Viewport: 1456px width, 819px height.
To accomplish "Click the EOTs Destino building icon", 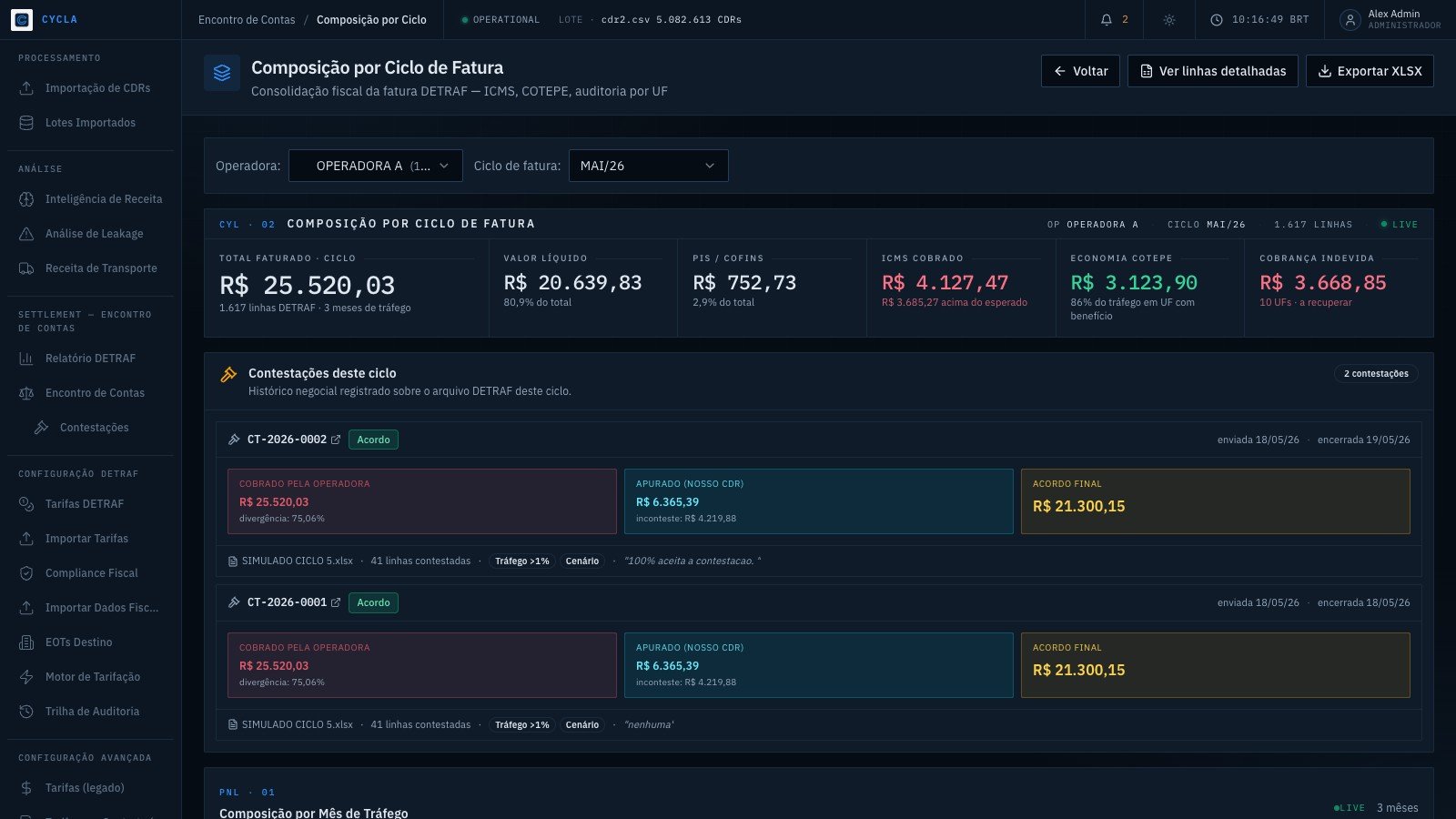I will pyautogui.click(x=26, y=642).
